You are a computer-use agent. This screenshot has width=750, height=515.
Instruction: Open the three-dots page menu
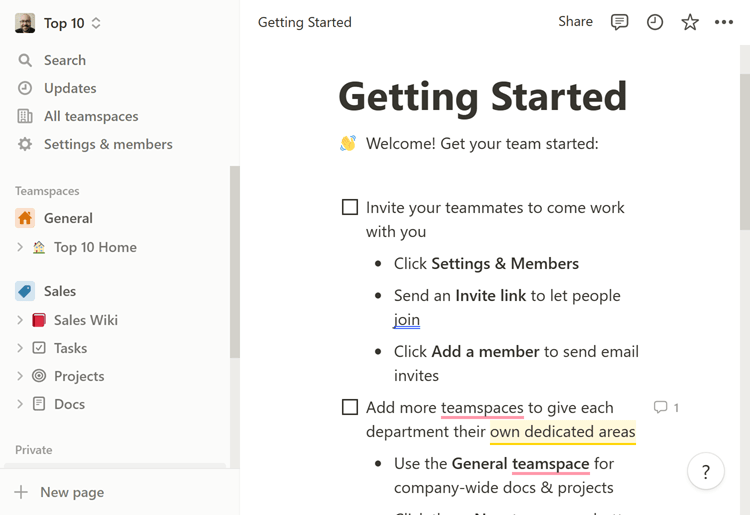click(723, 22)
